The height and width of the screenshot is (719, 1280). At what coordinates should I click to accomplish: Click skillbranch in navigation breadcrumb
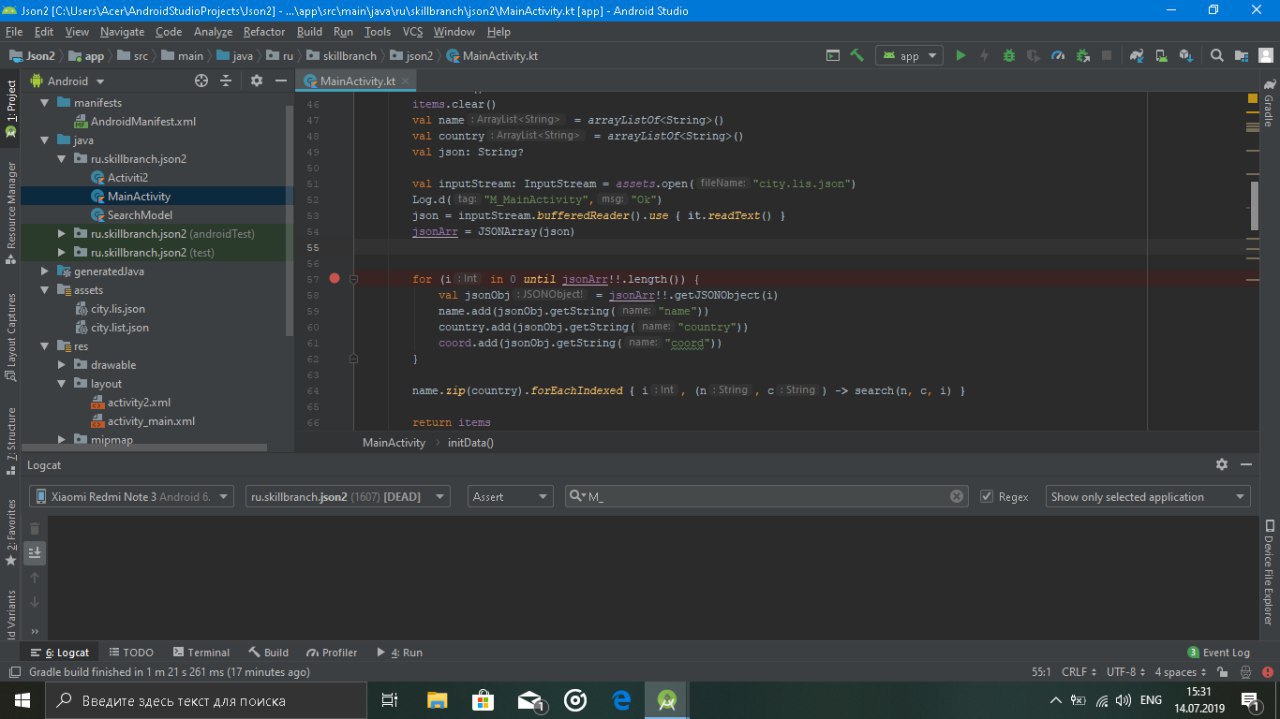[x=342, y=56]
